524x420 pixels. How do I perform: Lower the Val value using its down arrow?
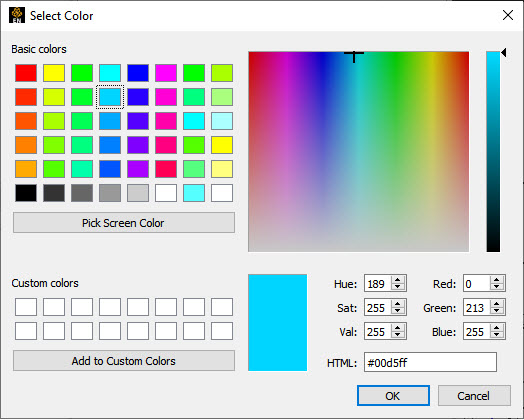coord(397,335)
